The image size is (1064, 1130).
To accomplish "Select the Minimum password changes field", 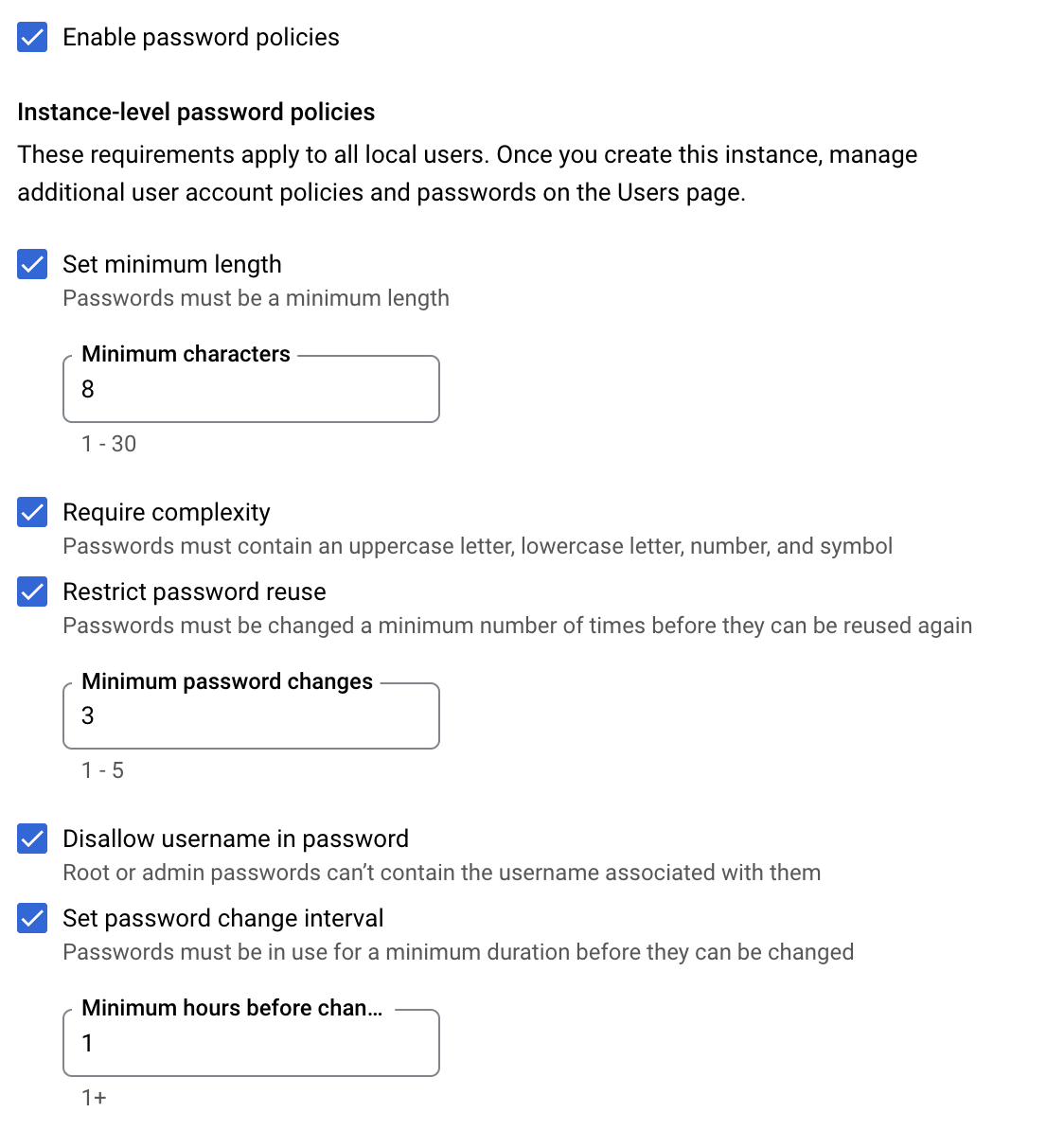I will (x=251, y=716).
